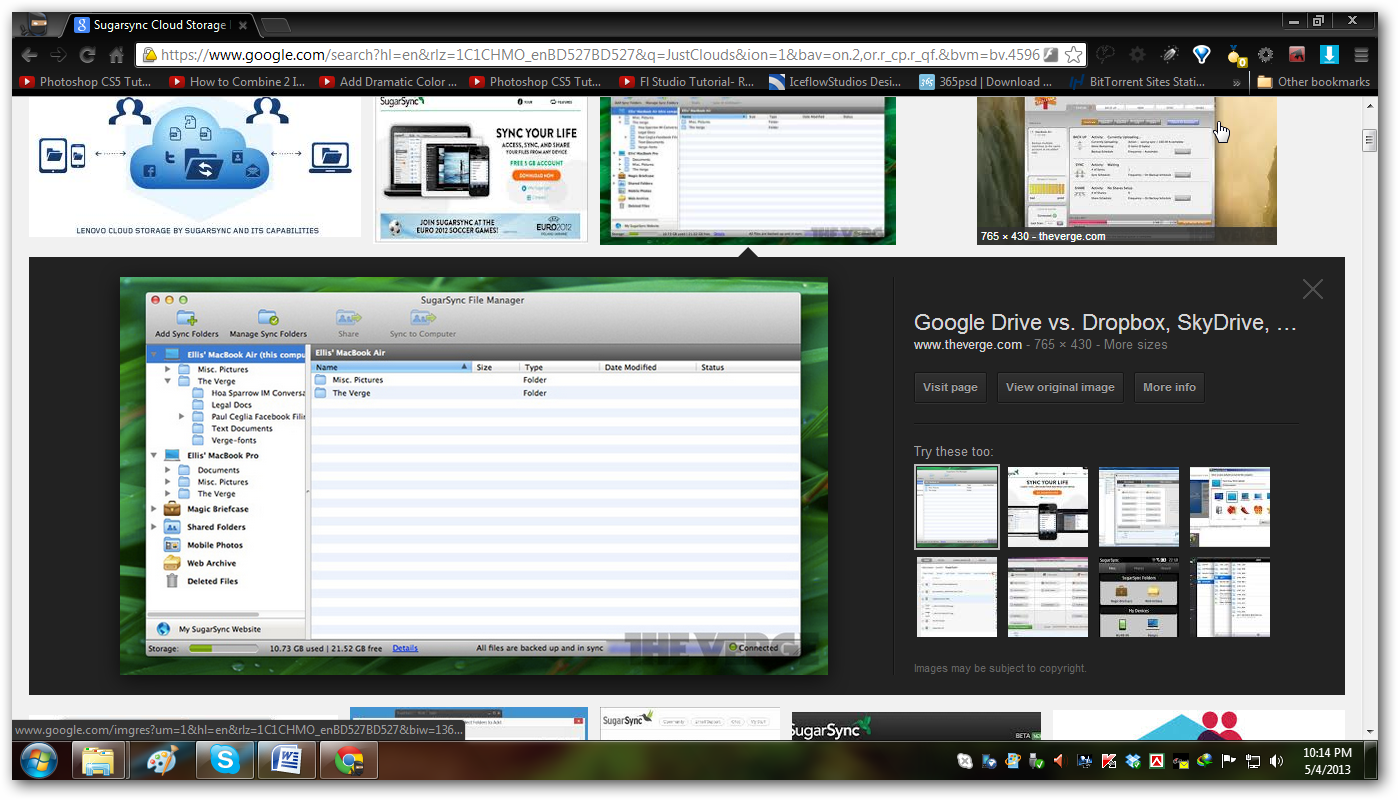The height and width of the screenshot is (800, 1398).
Task: Open the clock showing 10:14 PM
Action: point(1327,761)
